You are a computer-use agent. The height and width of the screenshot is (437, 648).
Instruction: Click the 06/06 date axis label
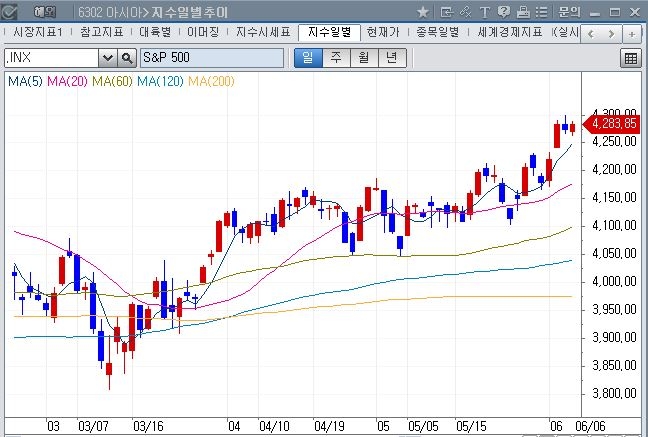click(x=591, y=426)
